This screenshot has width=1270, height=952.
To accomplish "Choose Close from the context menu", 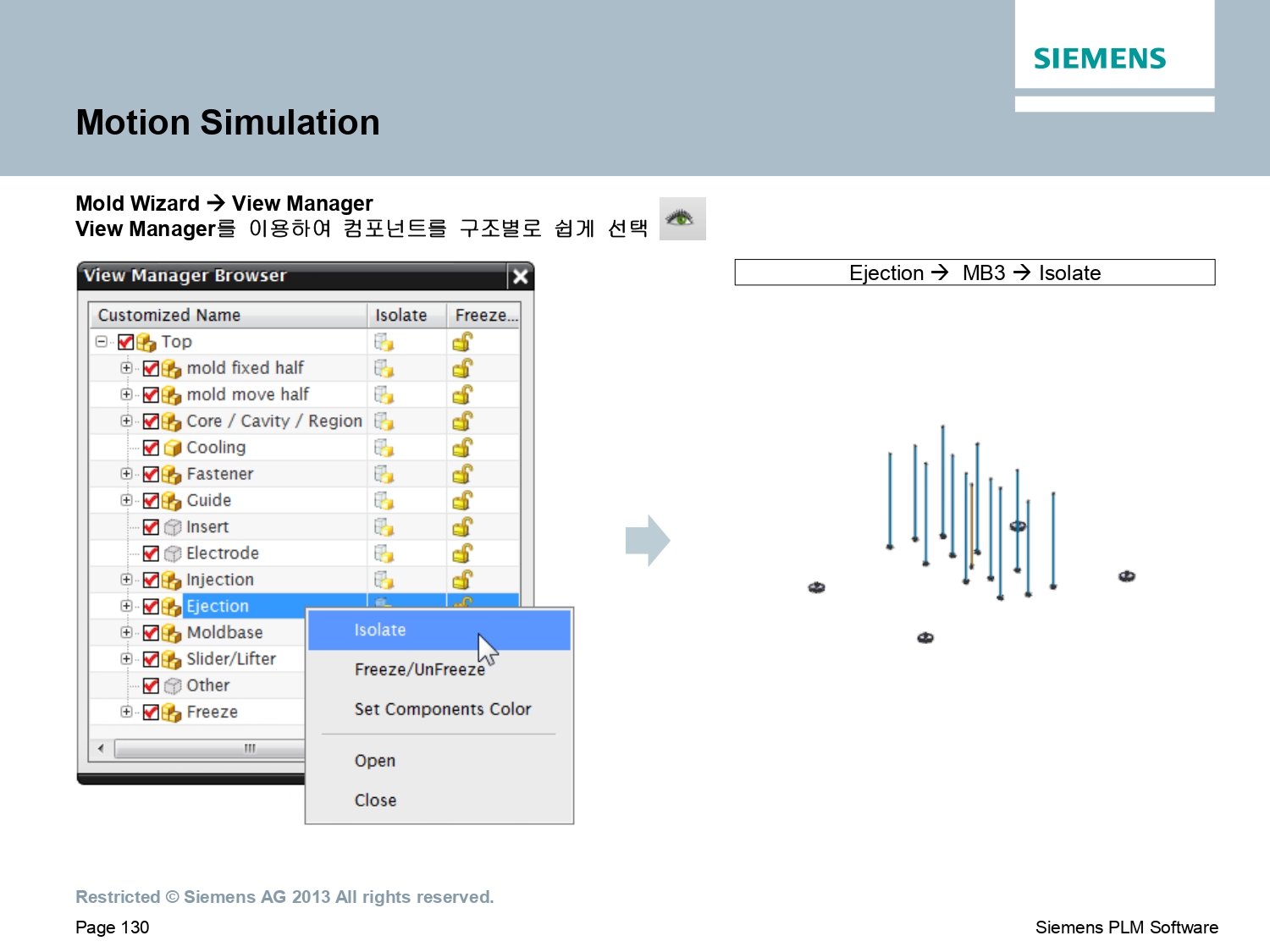I will pyautogui.click(x=439, y=801).
